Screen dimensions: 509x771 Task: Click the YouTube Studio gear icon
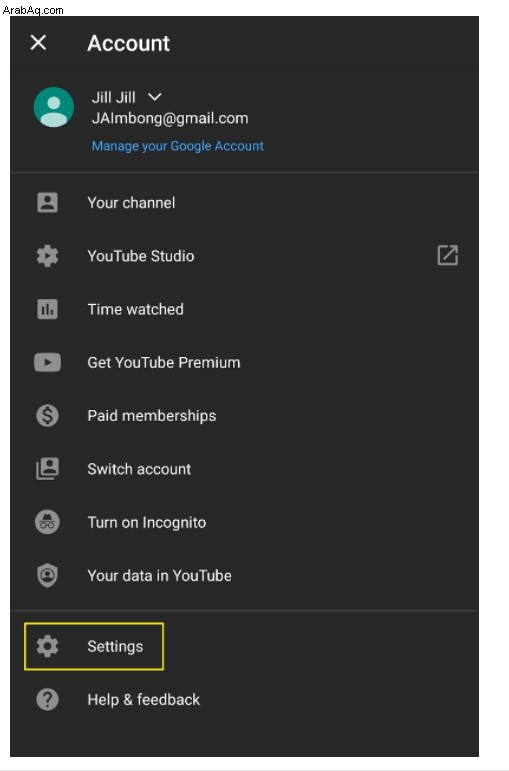(47, 256)
